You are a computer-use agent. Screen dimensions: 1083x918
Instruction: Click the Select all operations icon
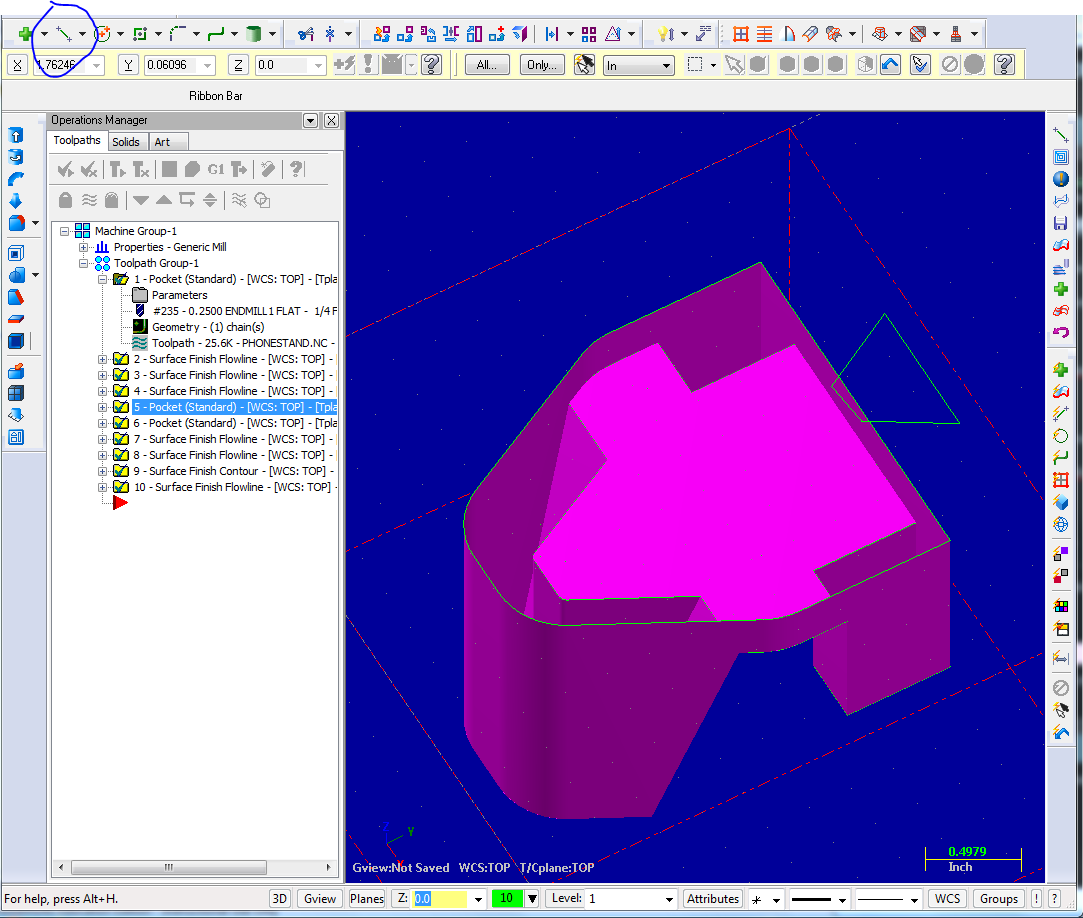point(66,169)
